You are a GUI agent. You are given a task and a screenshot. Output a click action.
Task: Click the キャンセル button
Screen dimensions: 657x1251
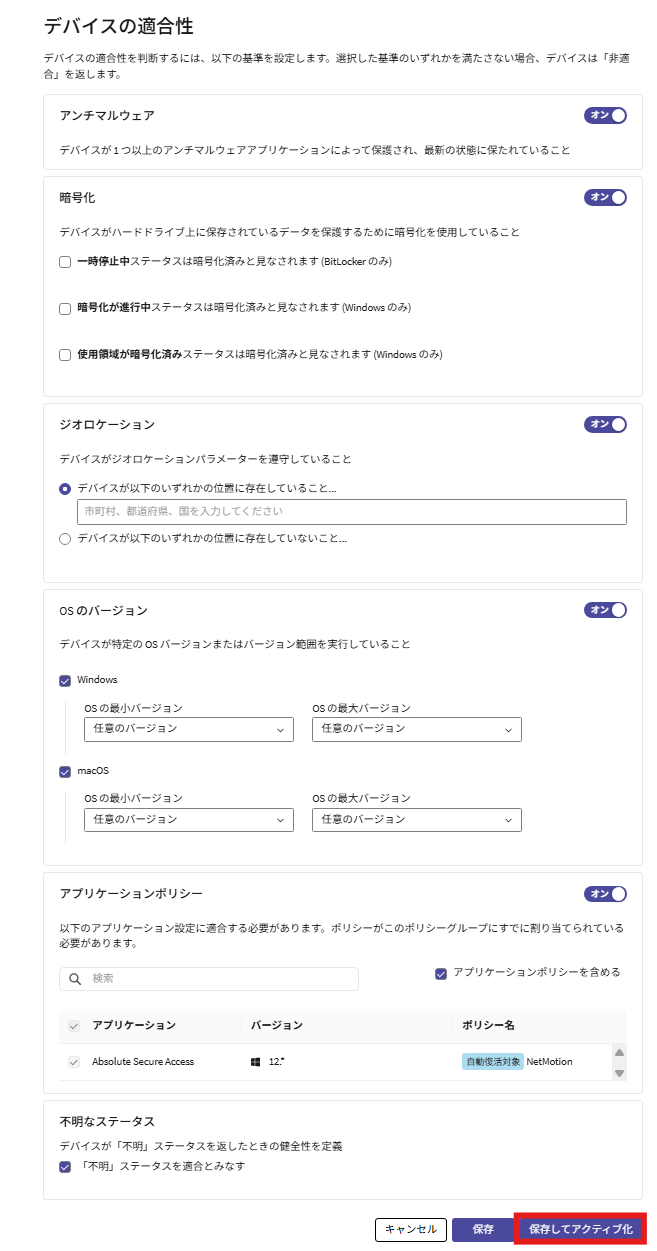[410, 1229]
